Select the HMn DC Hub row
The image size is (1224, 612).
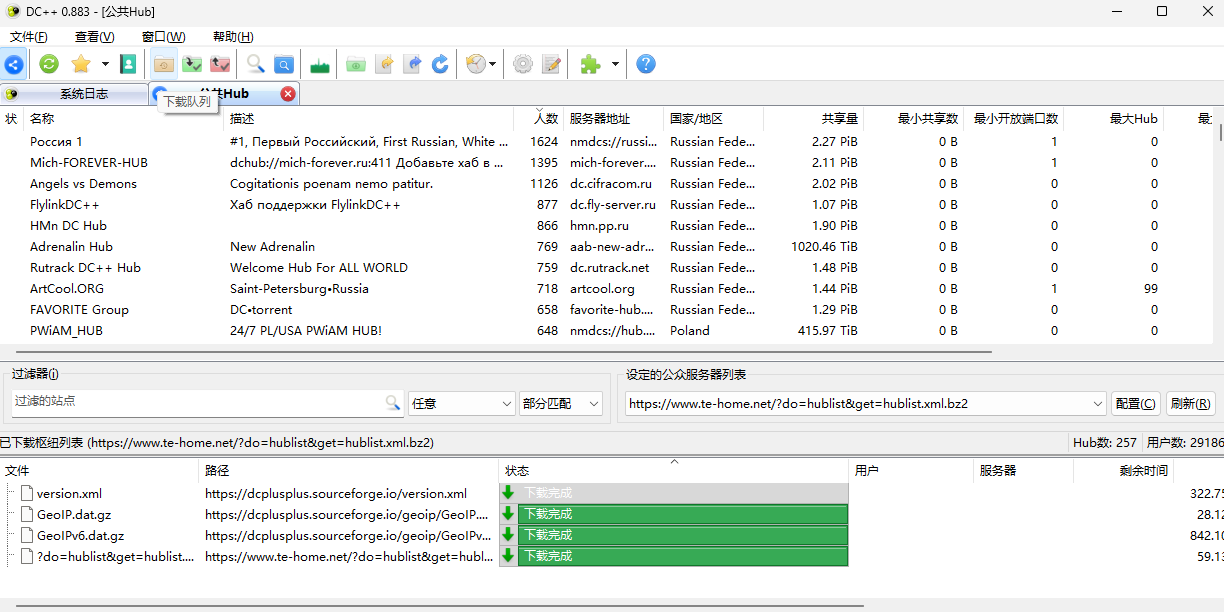pyautogui.click(x=608, y=226)
